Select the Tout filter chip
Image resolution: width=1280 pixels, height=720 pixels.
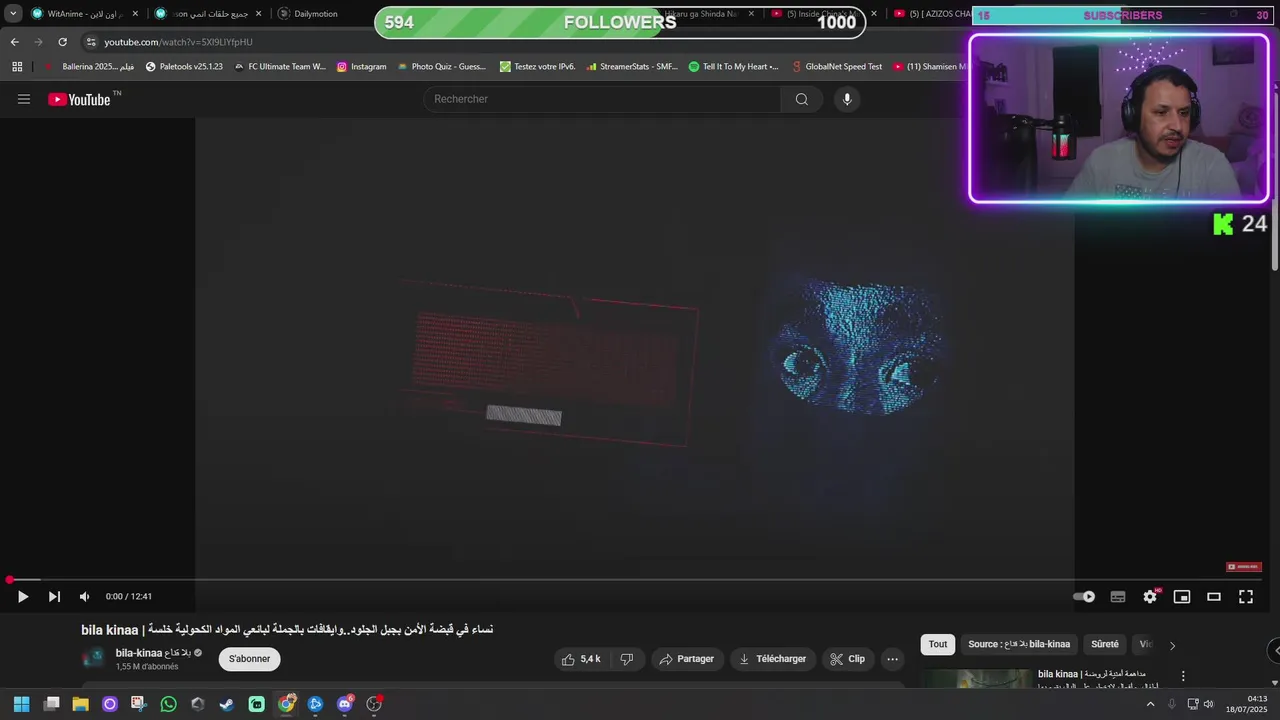938,644
